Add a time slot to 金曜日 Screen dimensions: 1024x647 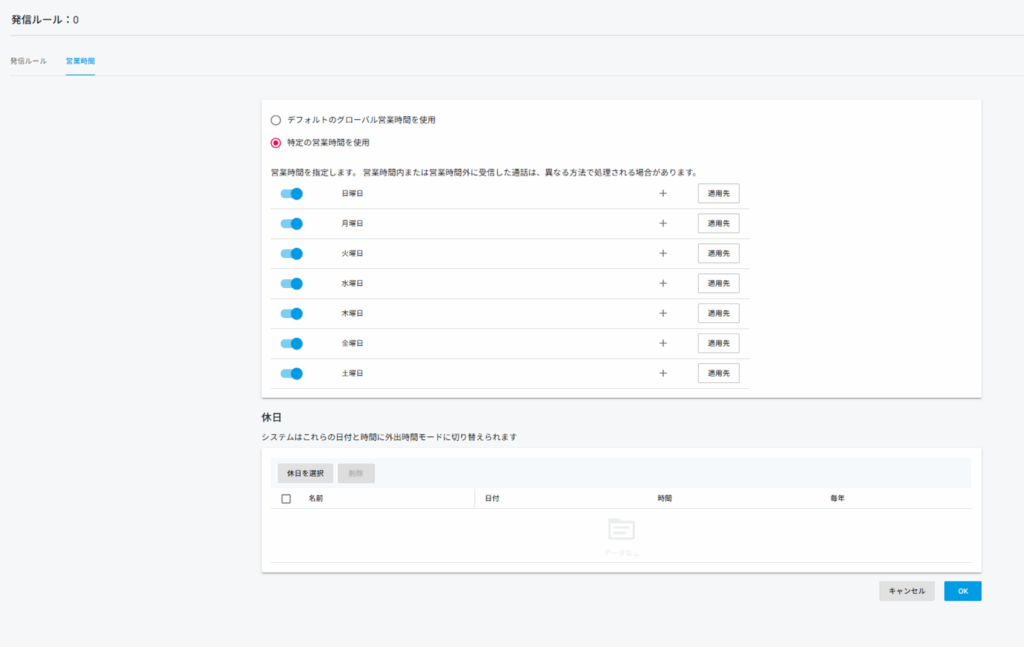(x=662, y=344)
